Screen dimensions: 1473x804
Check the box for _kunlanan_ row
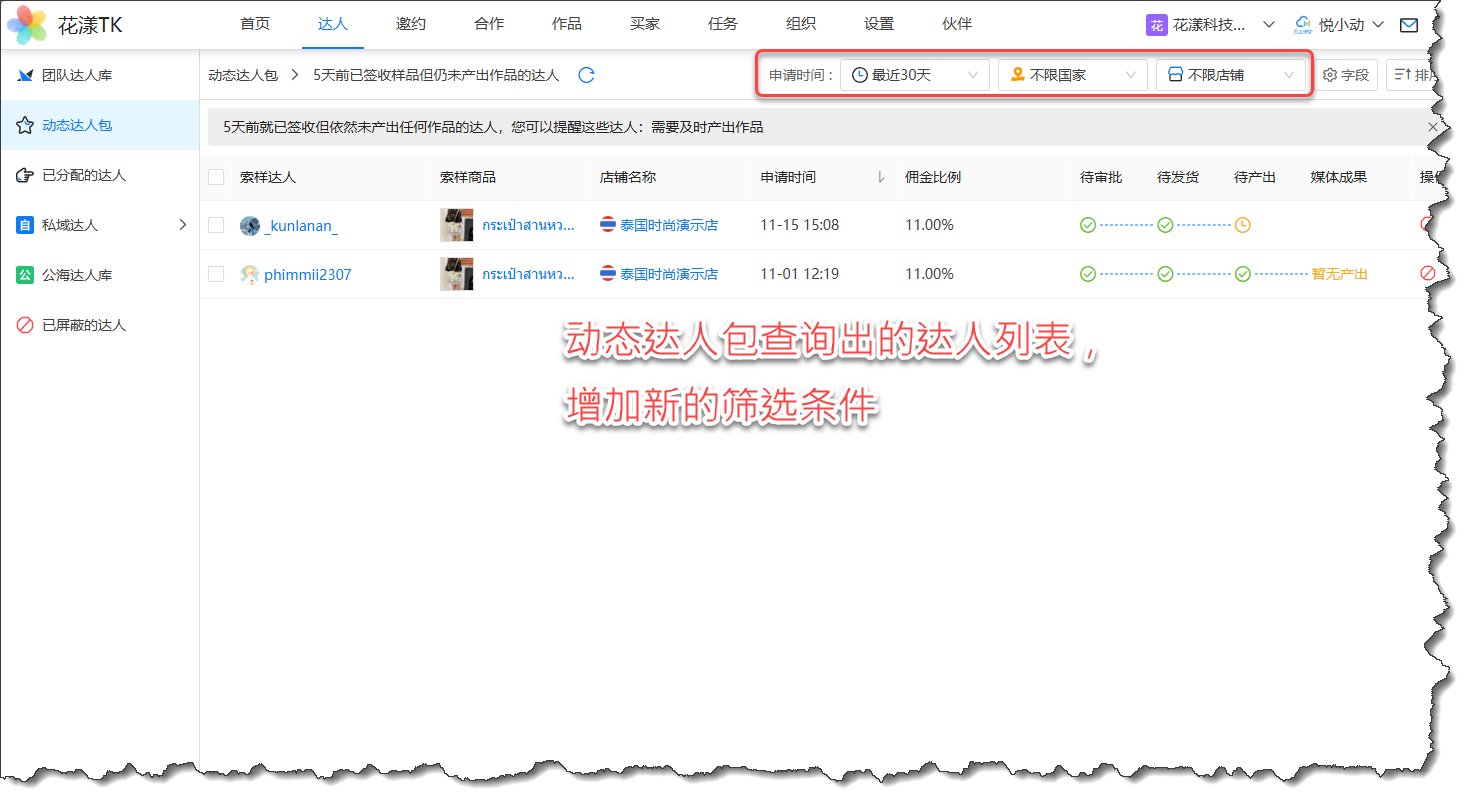pos(216,225)
